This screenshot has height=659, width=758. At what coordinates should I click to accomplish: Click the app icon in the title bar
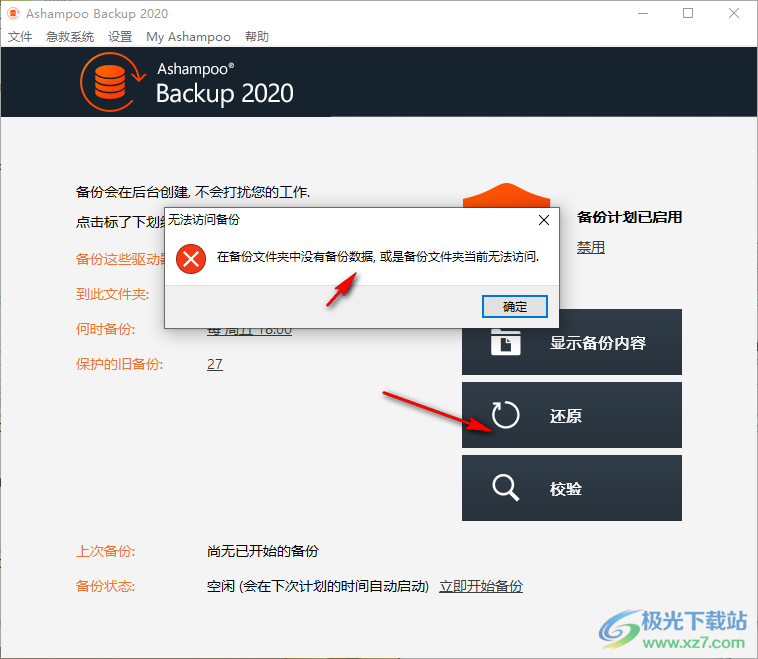pyautogui.click(x=14, y=14)
